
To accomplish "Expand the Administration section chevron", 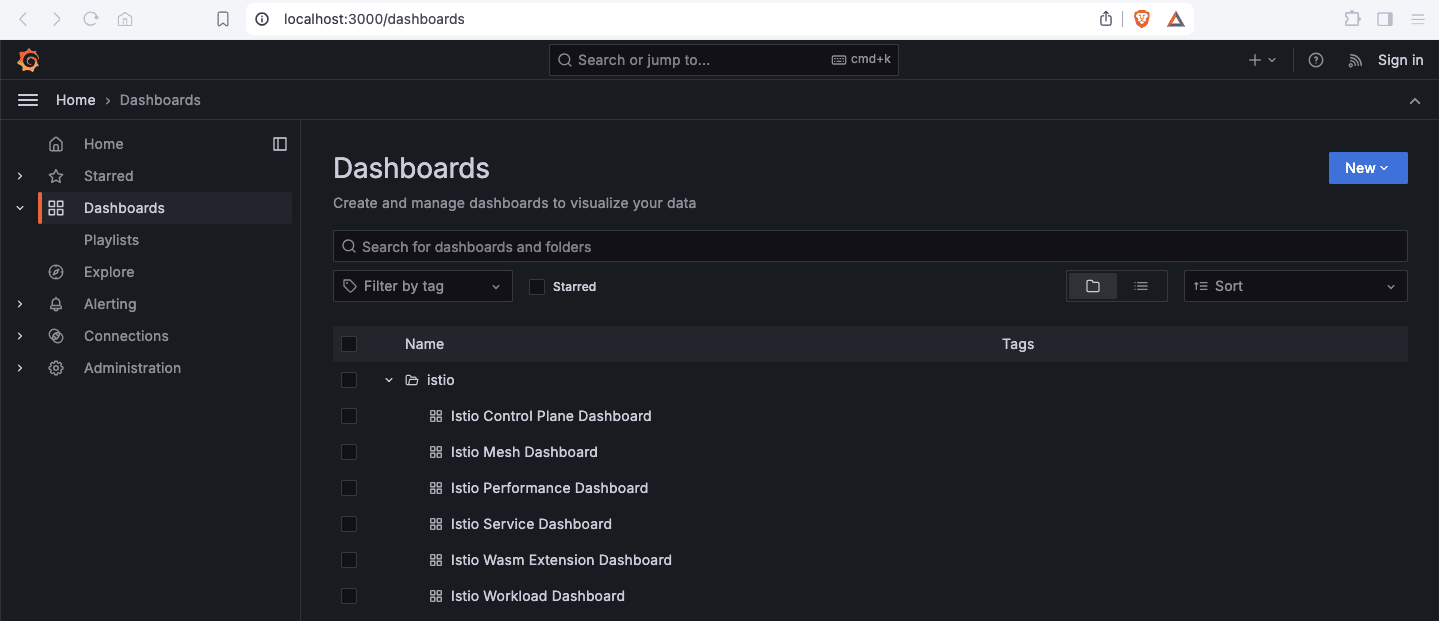I will (x=20, y=368).
